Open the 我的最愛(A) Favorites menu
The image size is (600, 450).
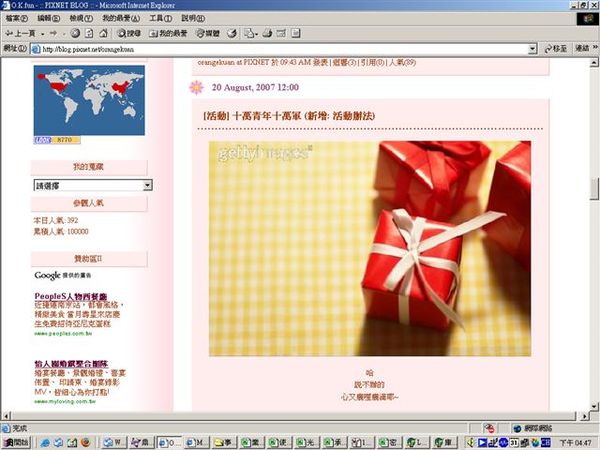pos(121,18)
